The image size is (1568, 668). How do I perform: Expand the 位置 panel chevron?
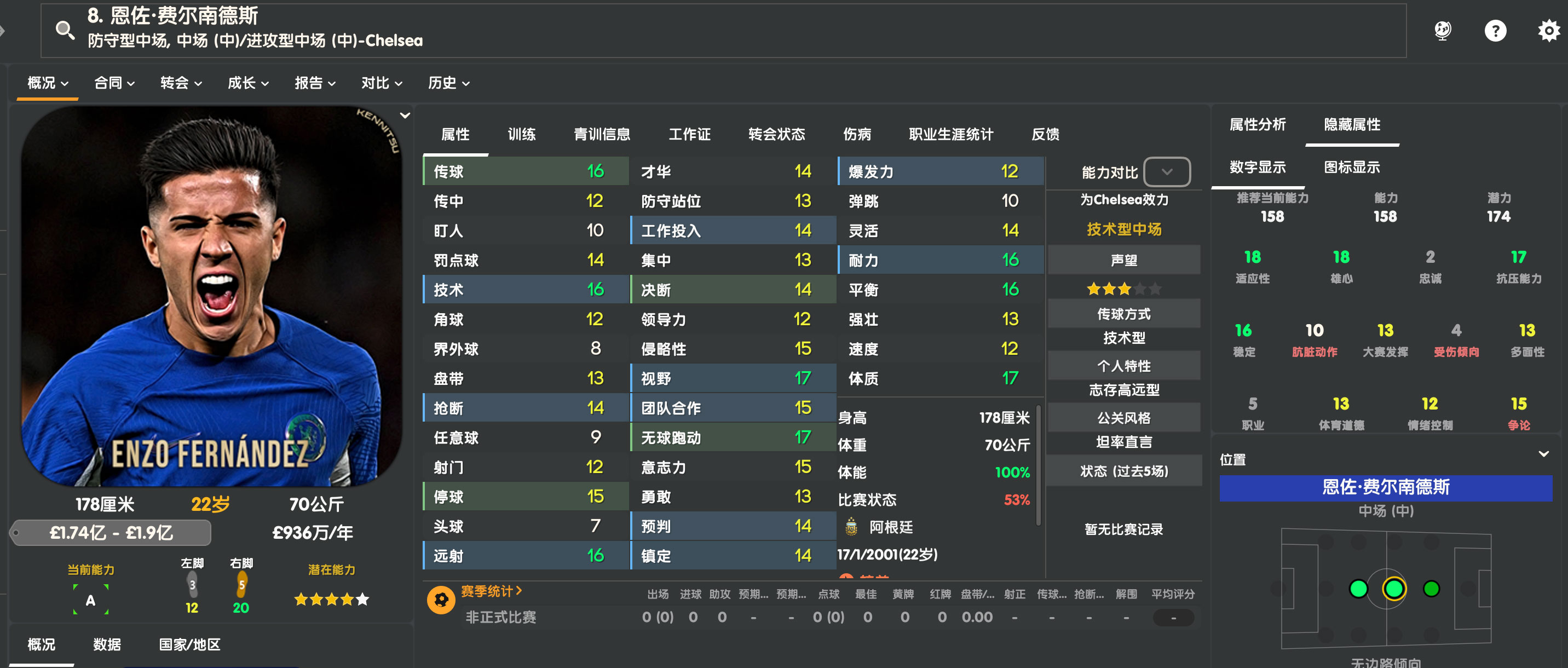1543,454
